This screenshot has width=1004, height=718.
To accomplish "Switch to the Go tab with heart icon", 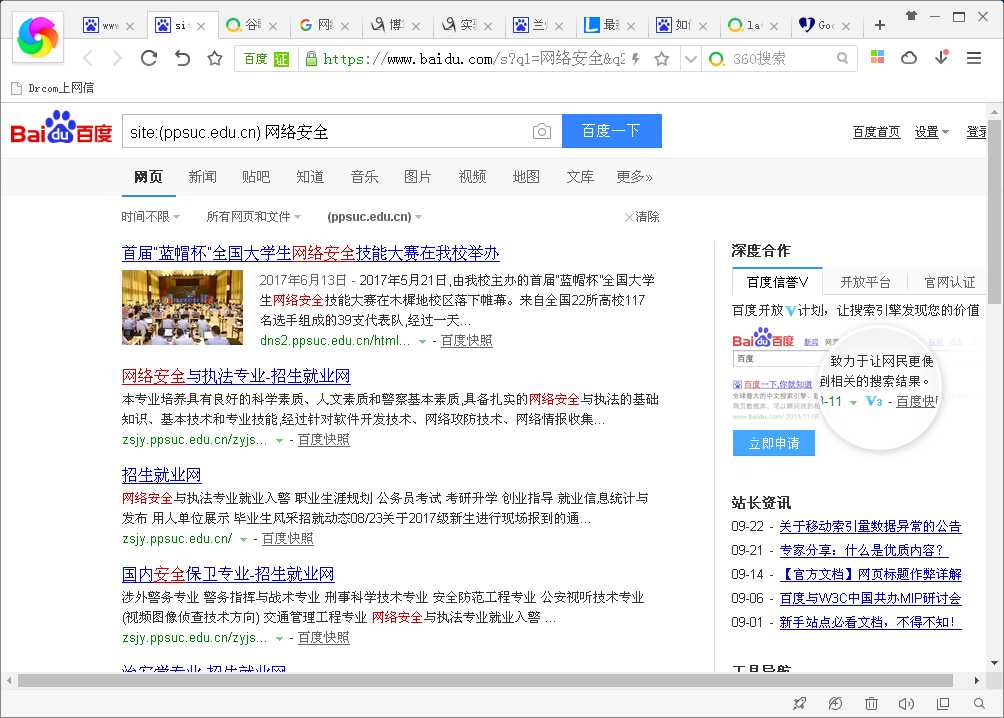I will pyautogui.click(x=825, y=25).
